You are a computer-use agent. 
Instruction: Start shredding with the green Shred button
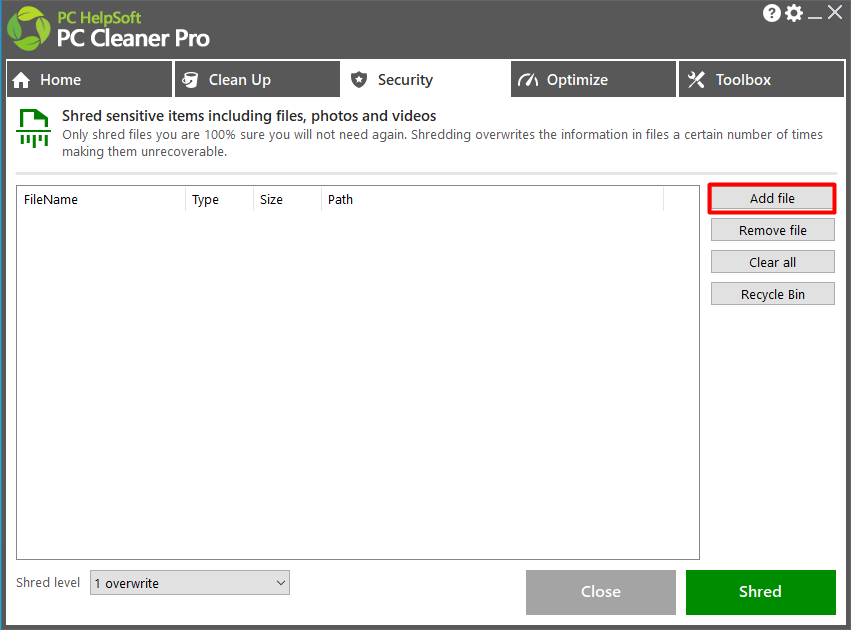pyautogui.click(x=761, y=592)
